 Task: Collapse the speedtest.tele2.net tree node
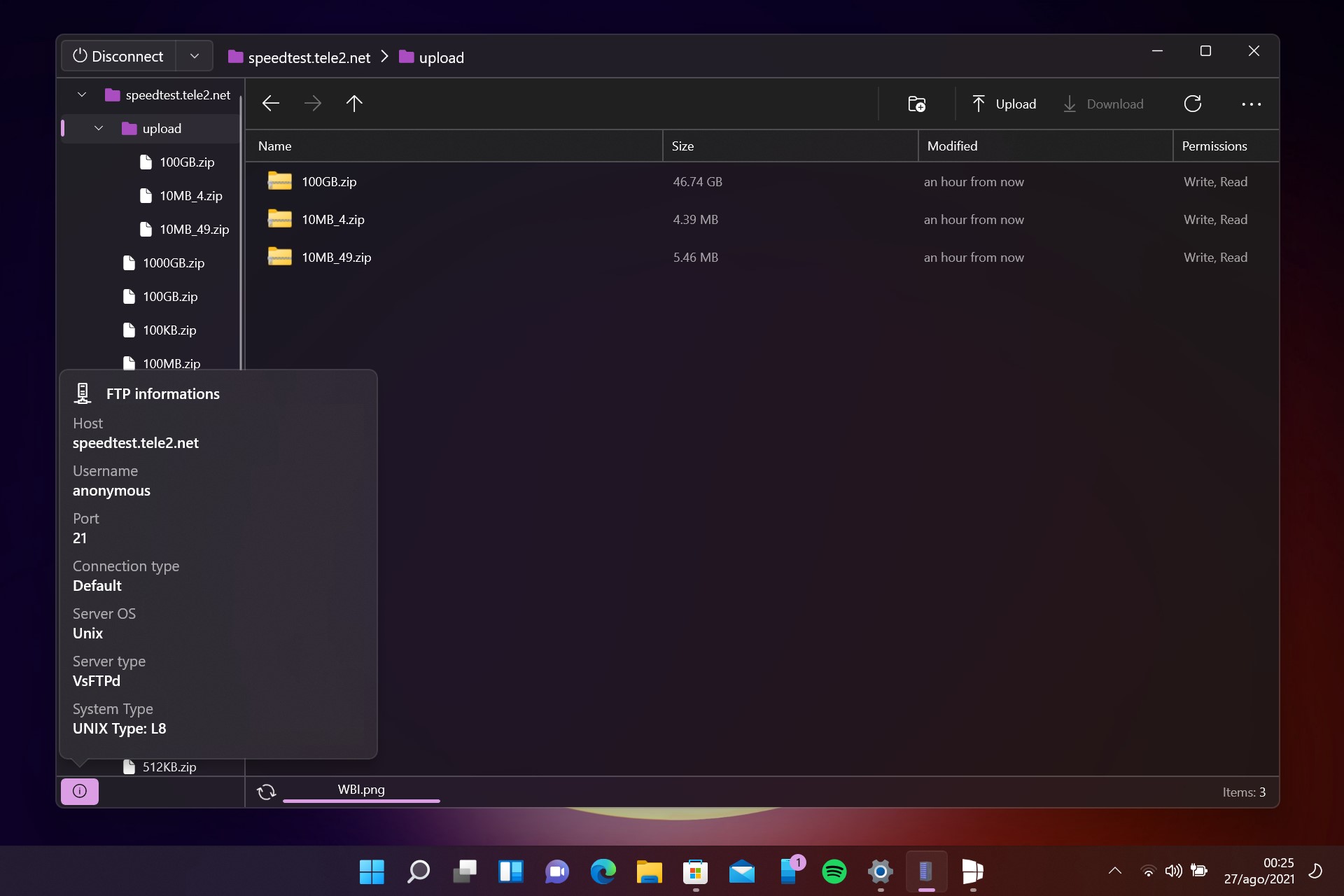pyautogui.click(x=82, y=94)
